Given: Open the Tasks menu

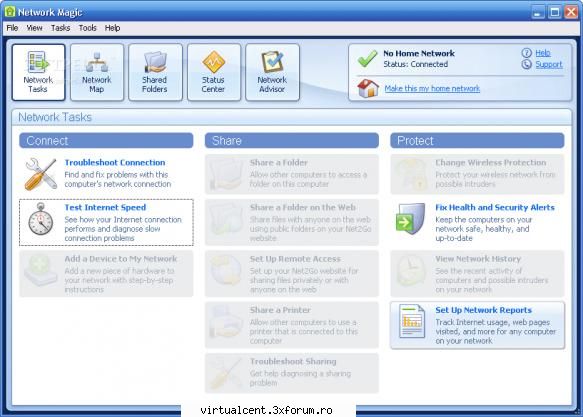Looking at the screenshot, I should click(60, 28).
